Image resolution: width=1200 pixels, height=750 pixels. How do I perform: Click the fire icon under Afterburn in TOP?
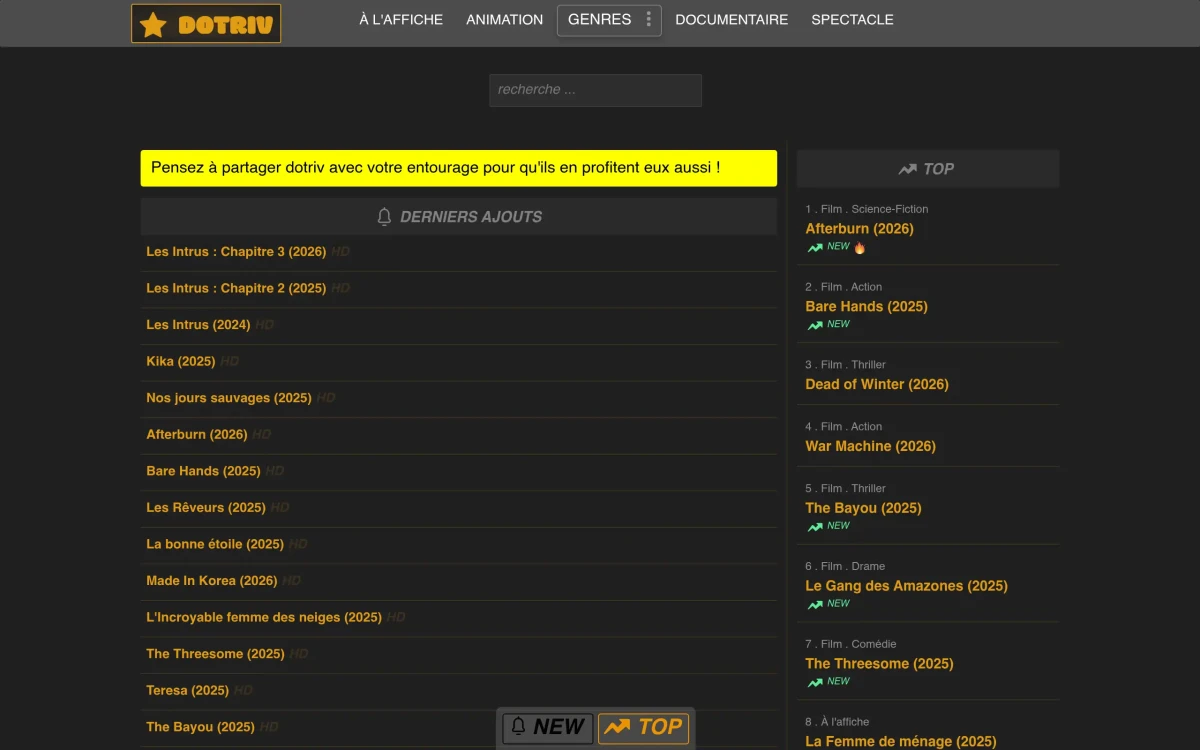(x=859, y=247)
